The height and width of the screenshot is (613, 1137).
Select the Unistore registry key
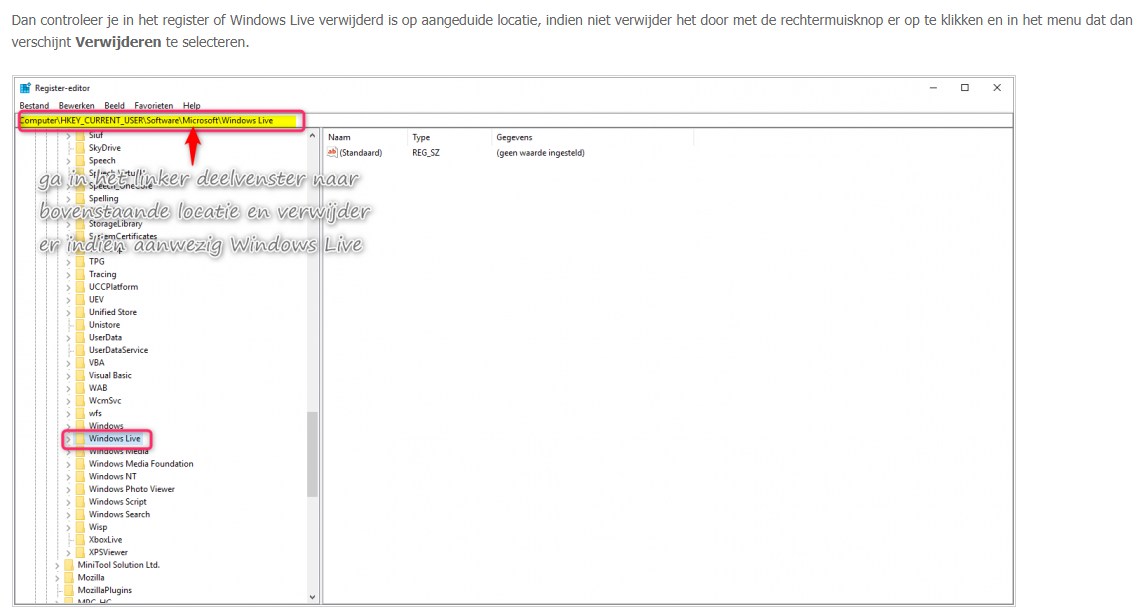(x=104, y=325)
